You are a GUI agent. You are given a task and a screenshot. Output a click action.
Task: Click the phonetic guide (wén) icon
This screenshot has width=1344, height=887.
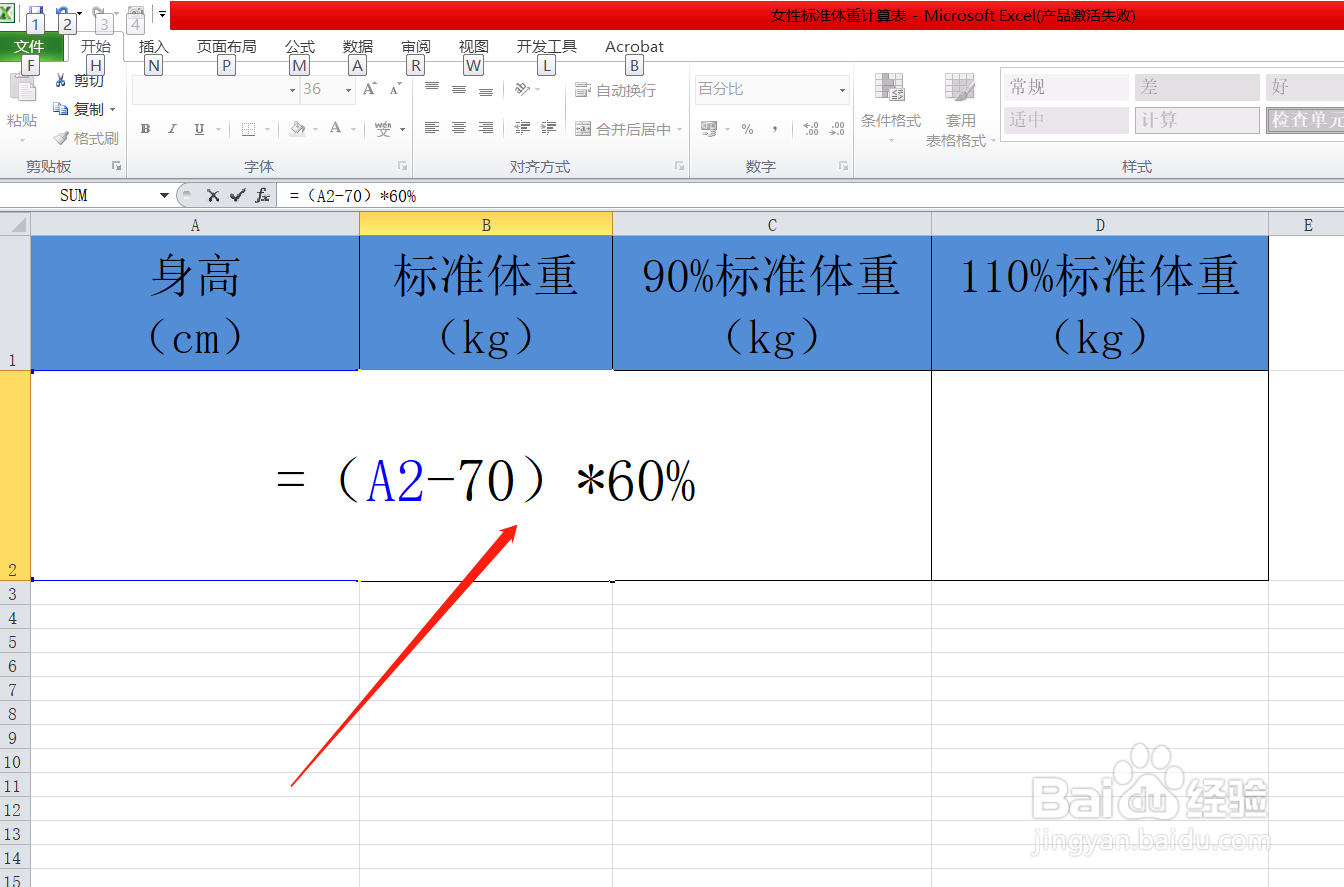pos(384,129)
